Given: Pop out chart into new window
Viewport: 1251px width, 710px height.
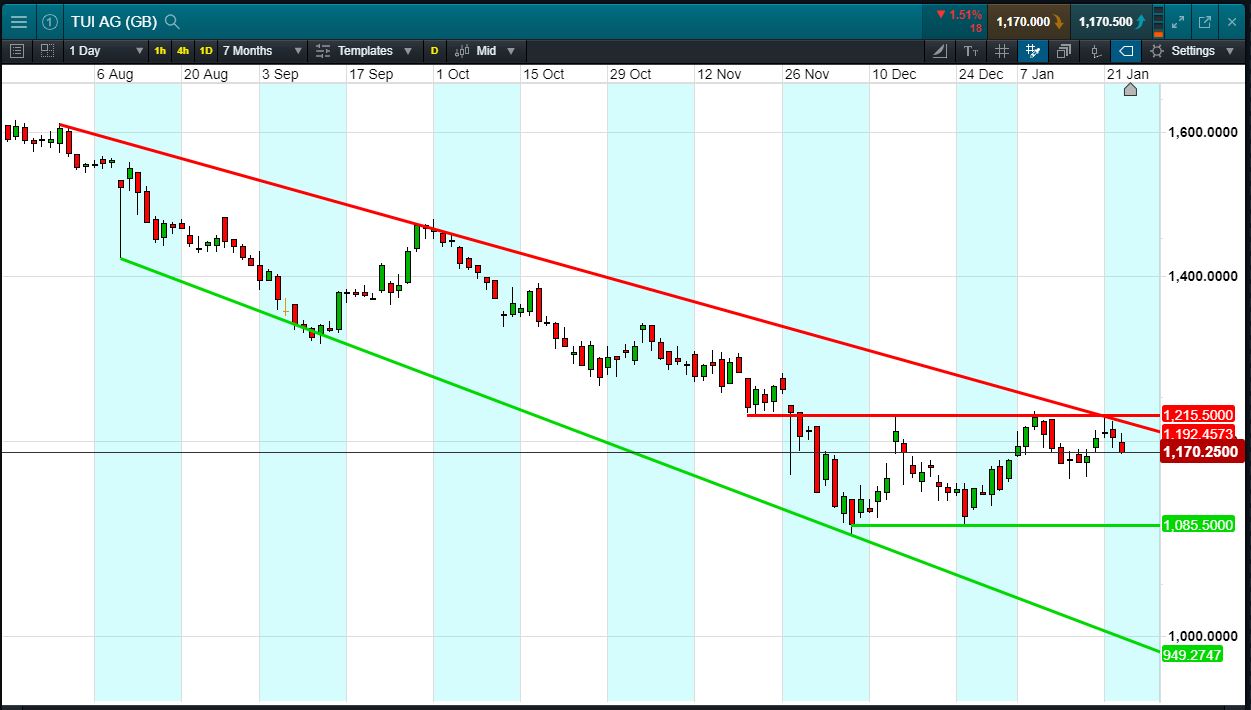Looking at the screenshot, I should [x=1205, y=21].
